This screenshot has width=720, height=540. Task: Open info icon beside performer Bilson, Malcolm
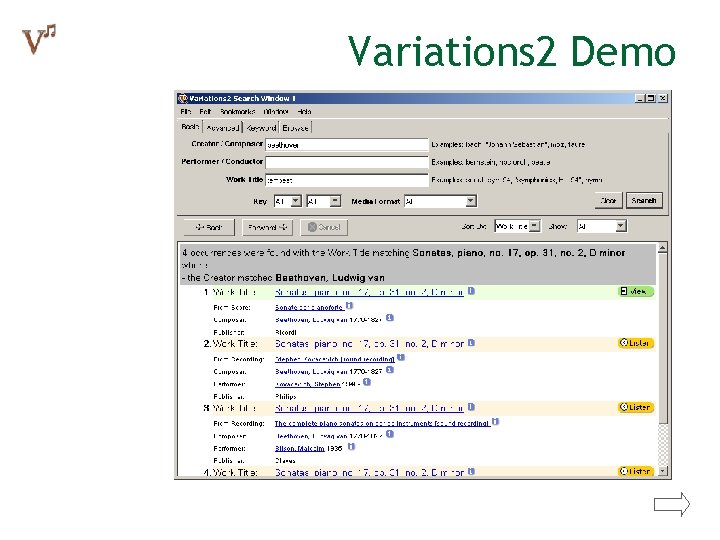[x=351, y=446]
